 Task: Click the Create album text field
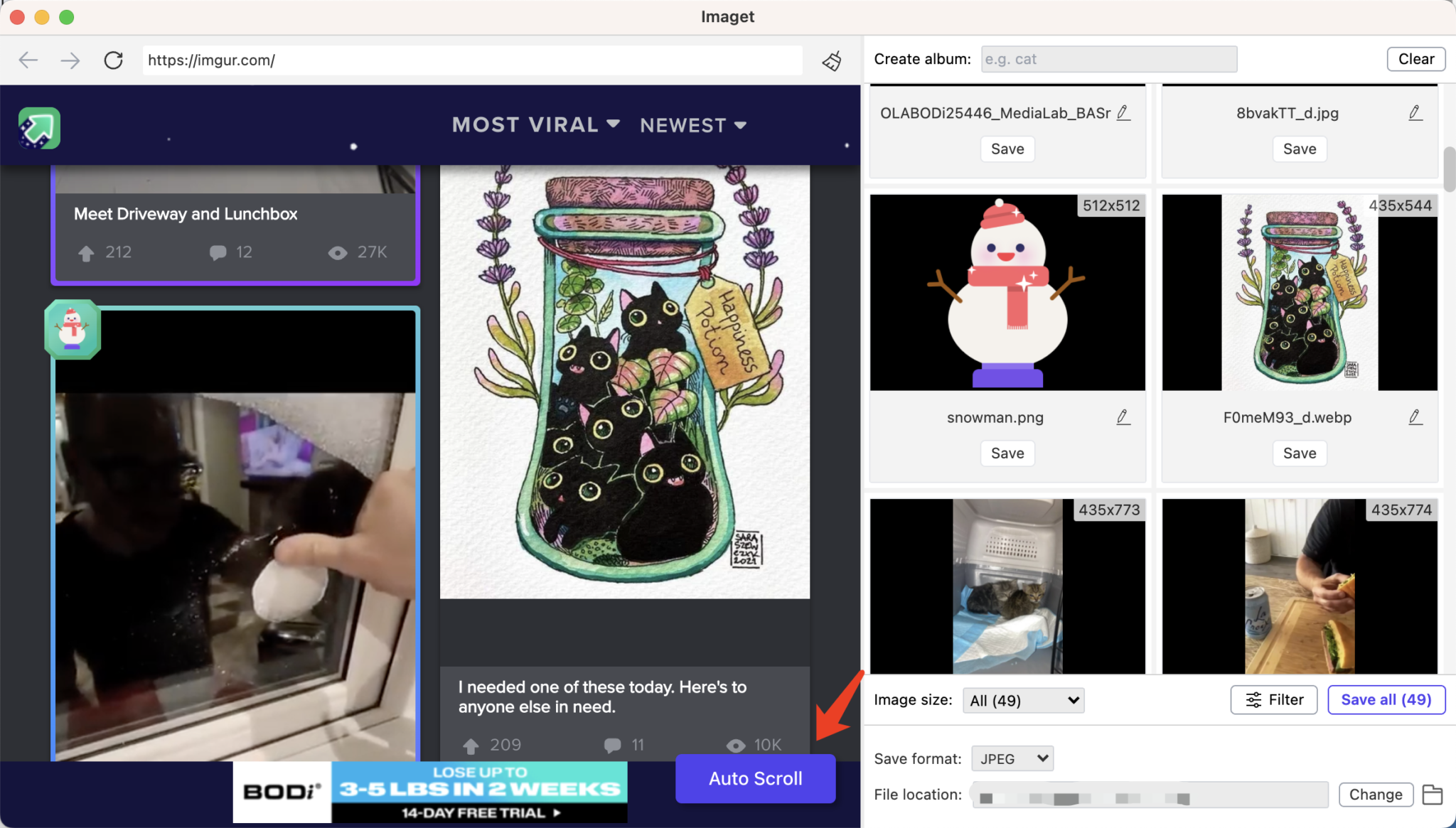tap(1108, 59)
